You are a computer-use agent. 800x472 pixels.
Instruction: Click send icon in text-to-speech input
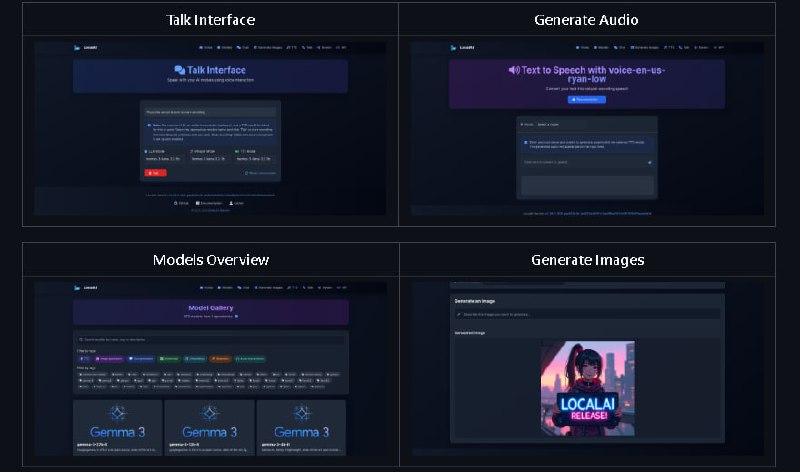(x=649, y=162)
